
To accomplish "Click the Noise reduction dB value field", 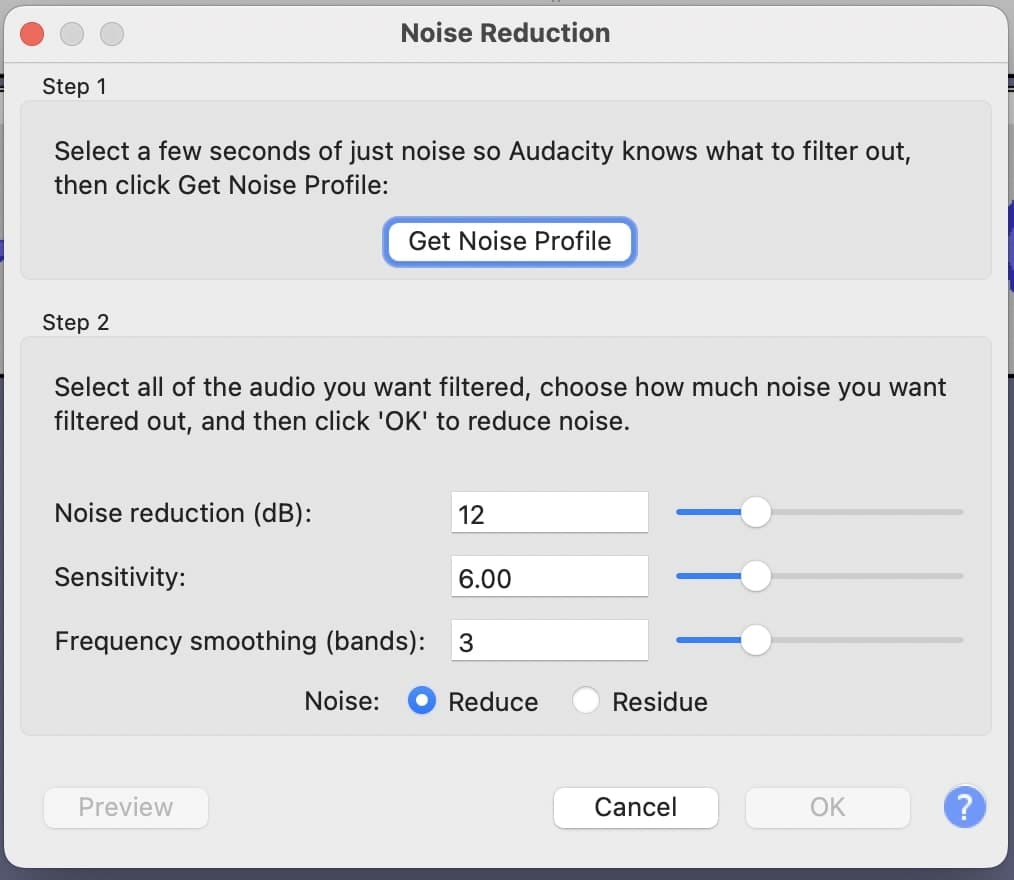I will (x=549, y=512).
